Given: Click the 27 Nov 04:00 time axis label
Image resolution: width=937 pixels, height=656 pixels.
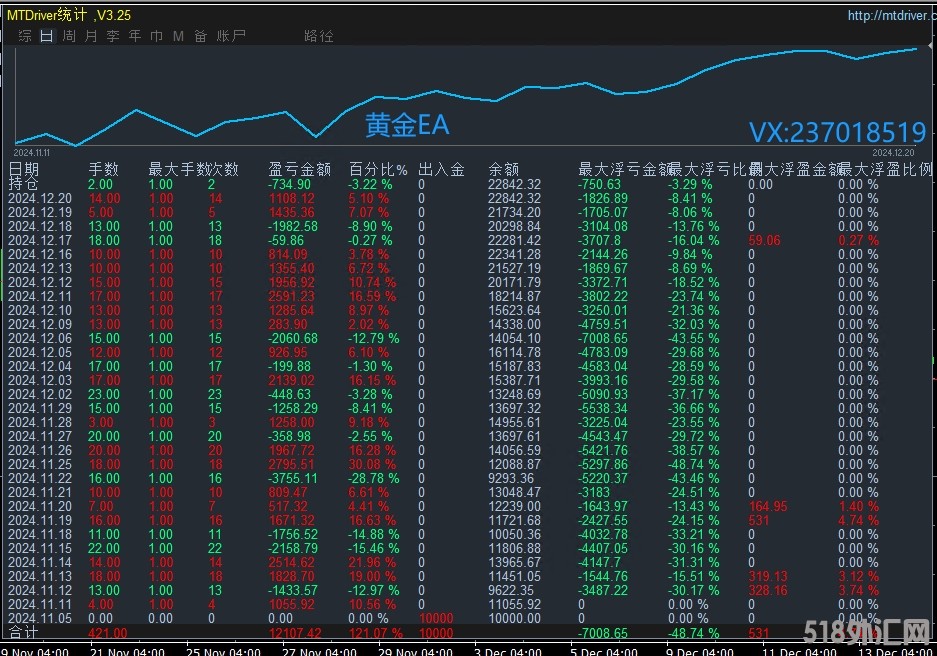Looking at the screenshot, I should [319, 651].
